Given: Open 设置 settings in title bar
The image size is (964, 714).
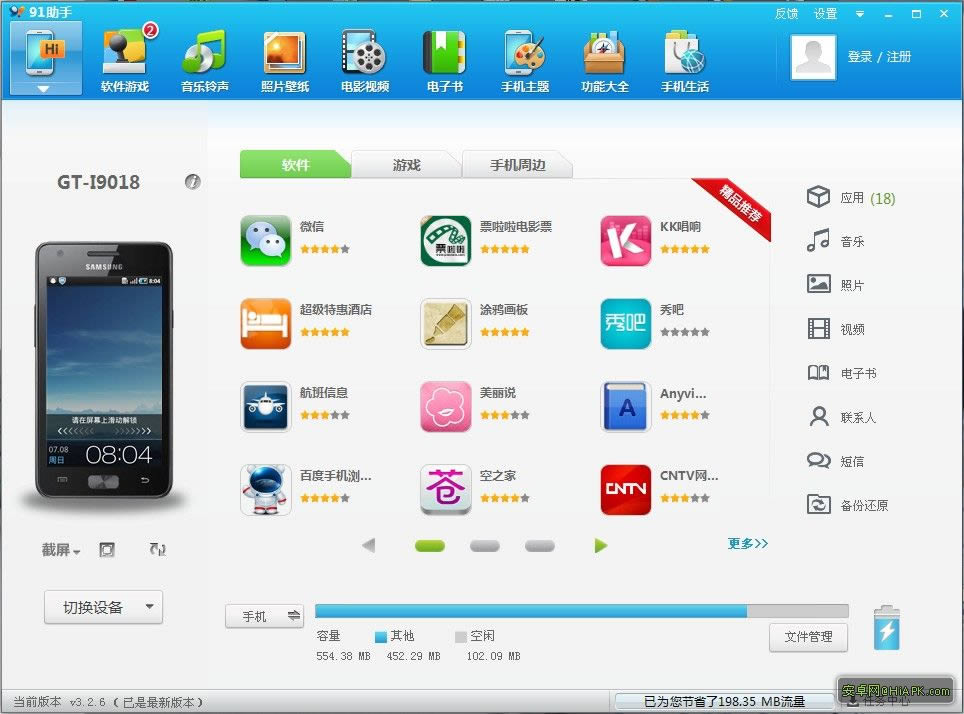Looking at the screenshot, I should (825, 14).
